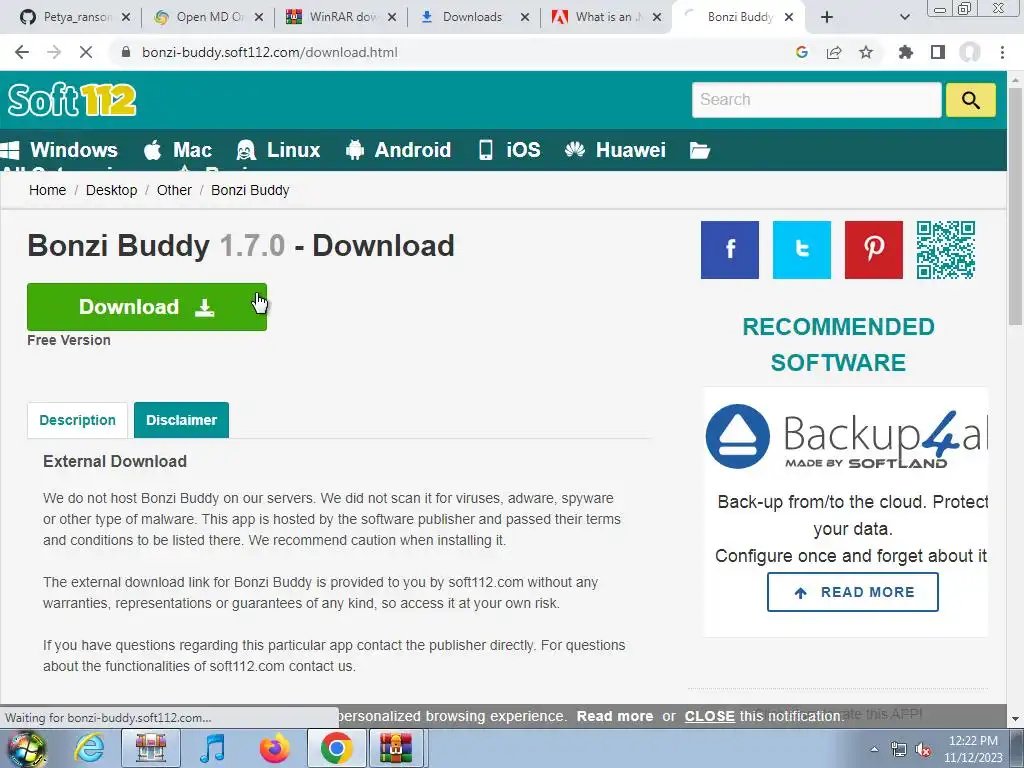
Task: Click the Backup4all logo ad
Action: click(846, 436)
